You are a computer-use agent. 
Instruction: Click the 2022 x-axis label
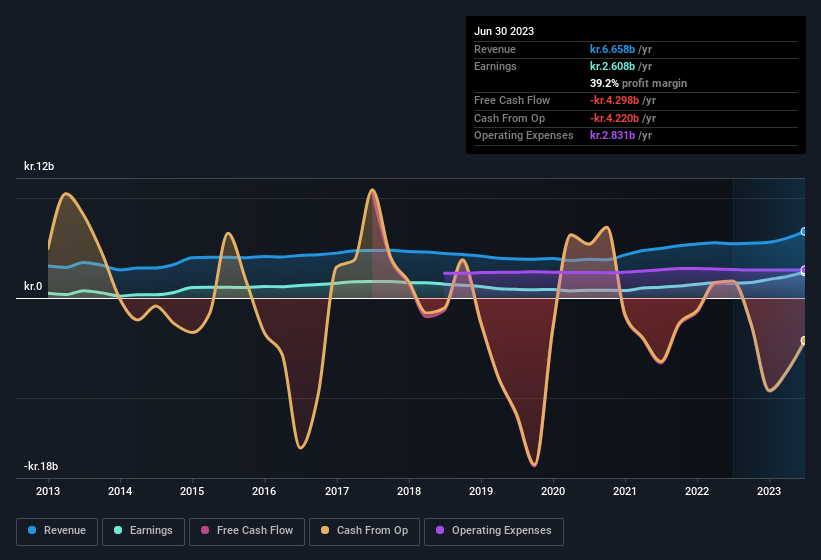click(697, 491)
